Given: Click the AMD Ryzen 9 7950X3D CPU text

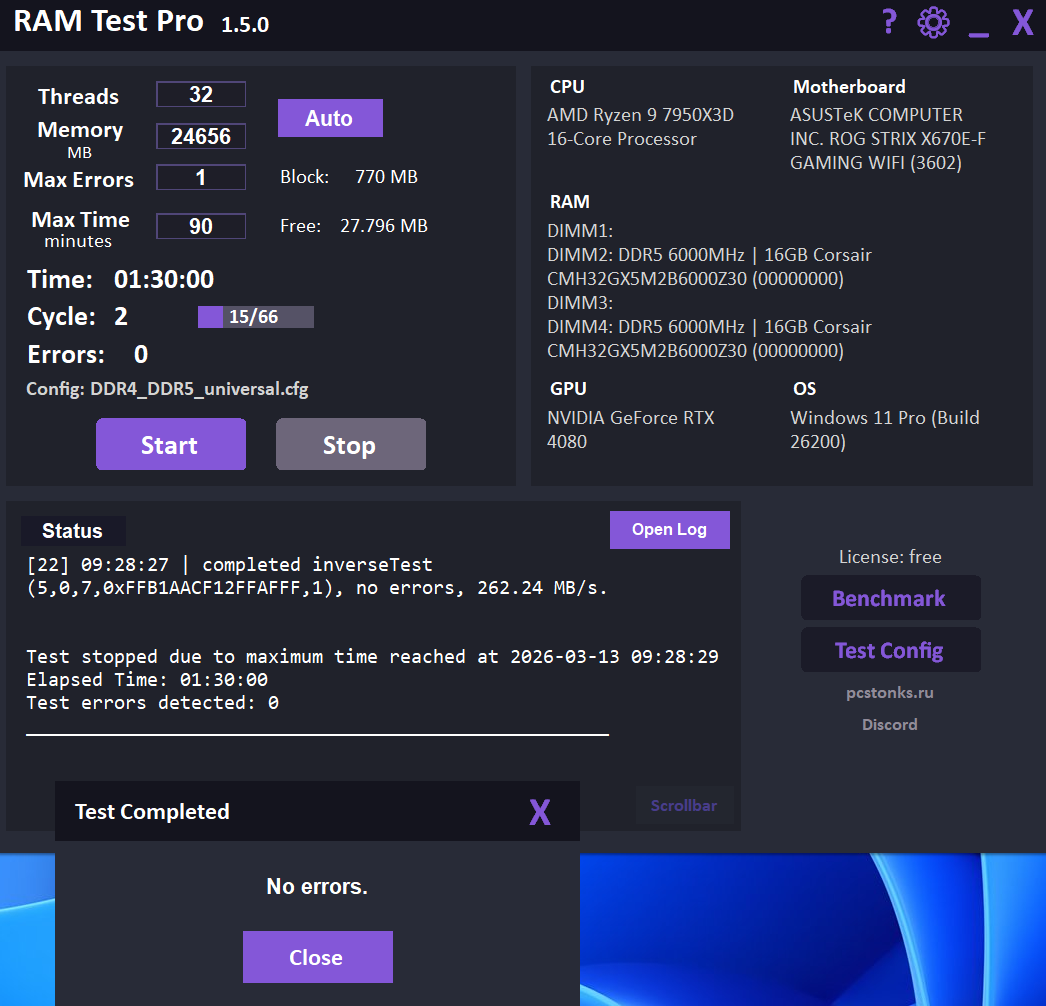Looking at the screenshot, I should coord(640,127).
